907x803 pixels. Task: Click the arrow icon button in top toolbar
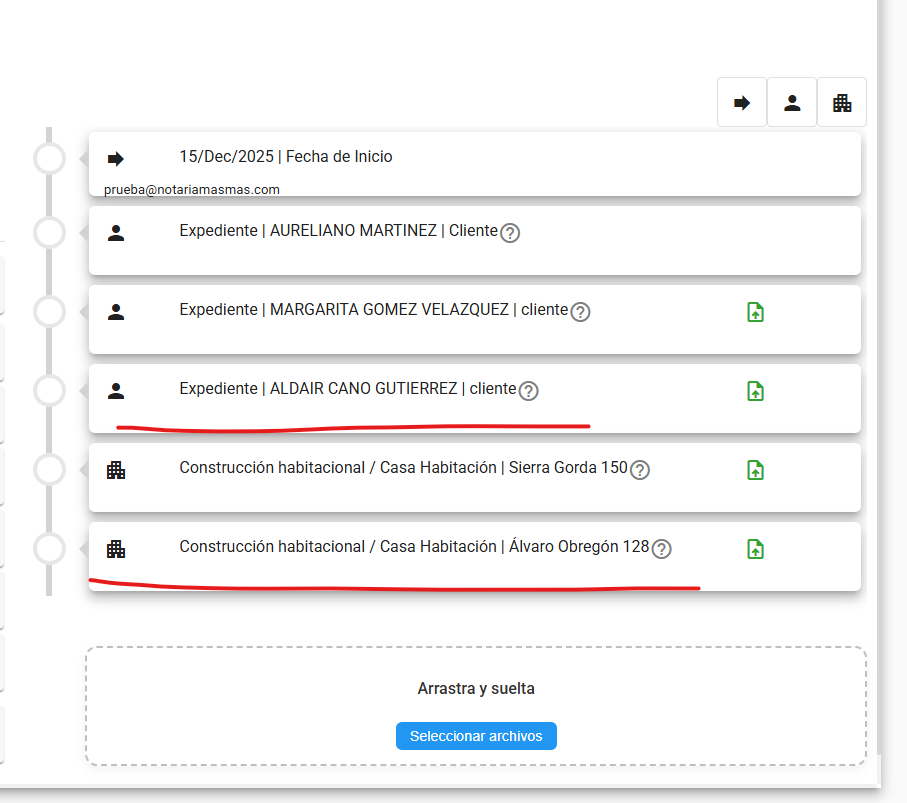[x=742, y=102]
